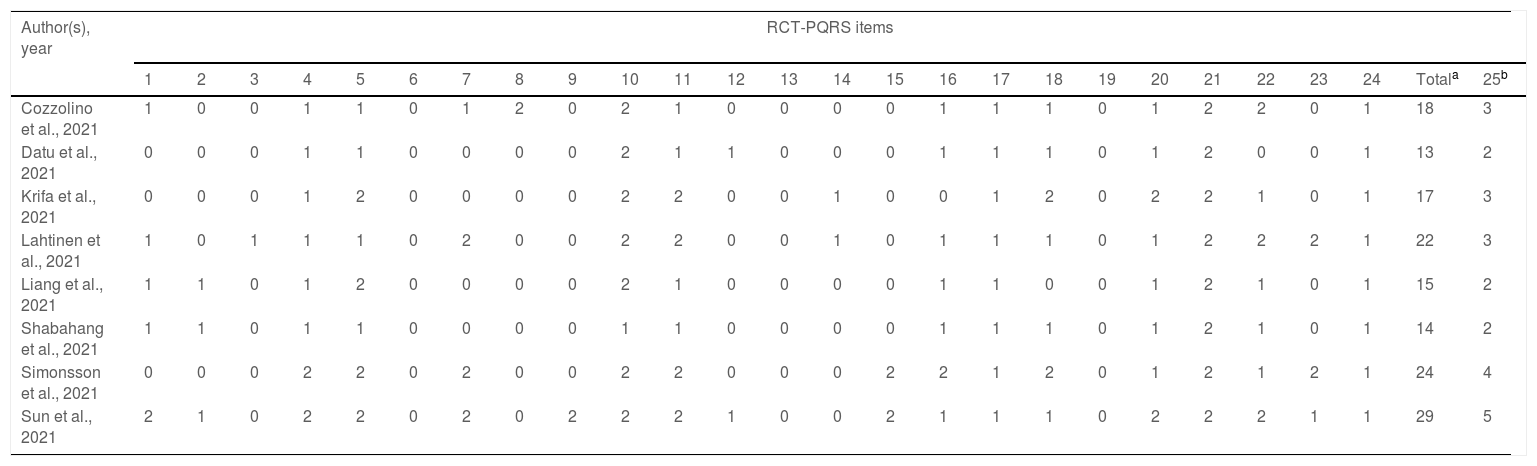This screenshot has width=1537, height=466.
Task: Click the "Author(s), year" column header
Action: tap(56, 37)
